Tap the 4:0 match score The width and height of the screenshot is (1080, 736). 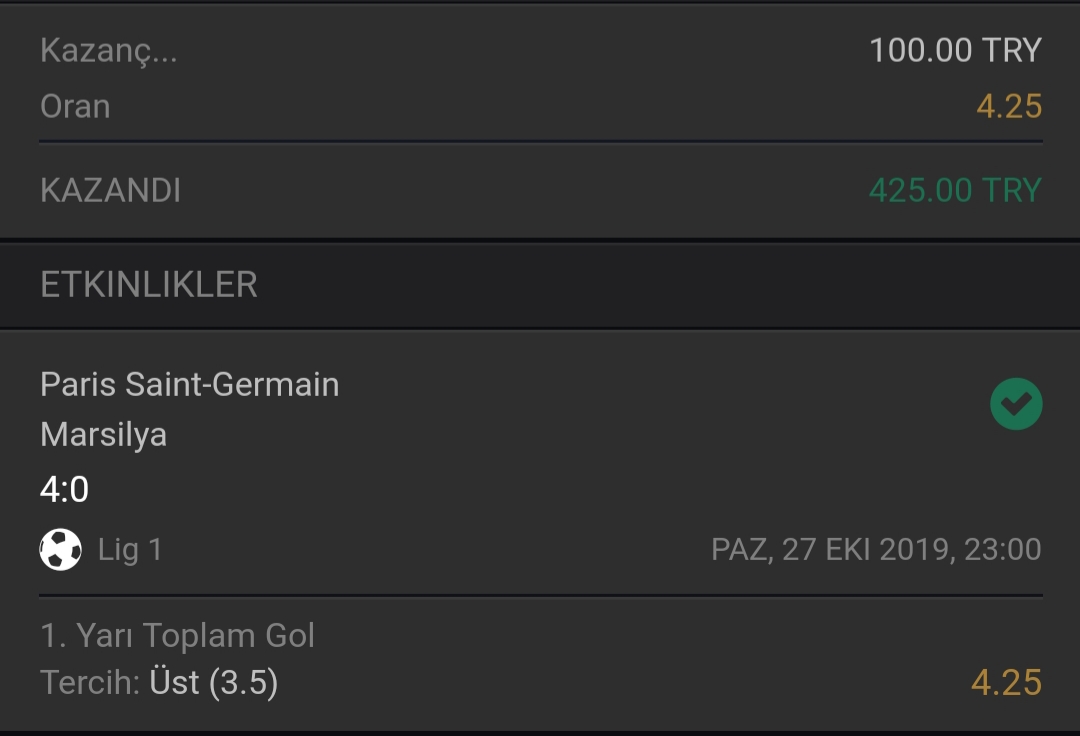pyautogui.click(x=64, y=490)
